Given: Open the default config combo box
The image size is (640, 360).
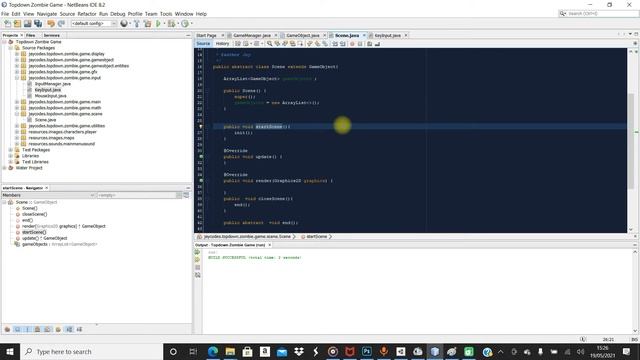Looking at the screenshot, I should [x=94, y=24].
